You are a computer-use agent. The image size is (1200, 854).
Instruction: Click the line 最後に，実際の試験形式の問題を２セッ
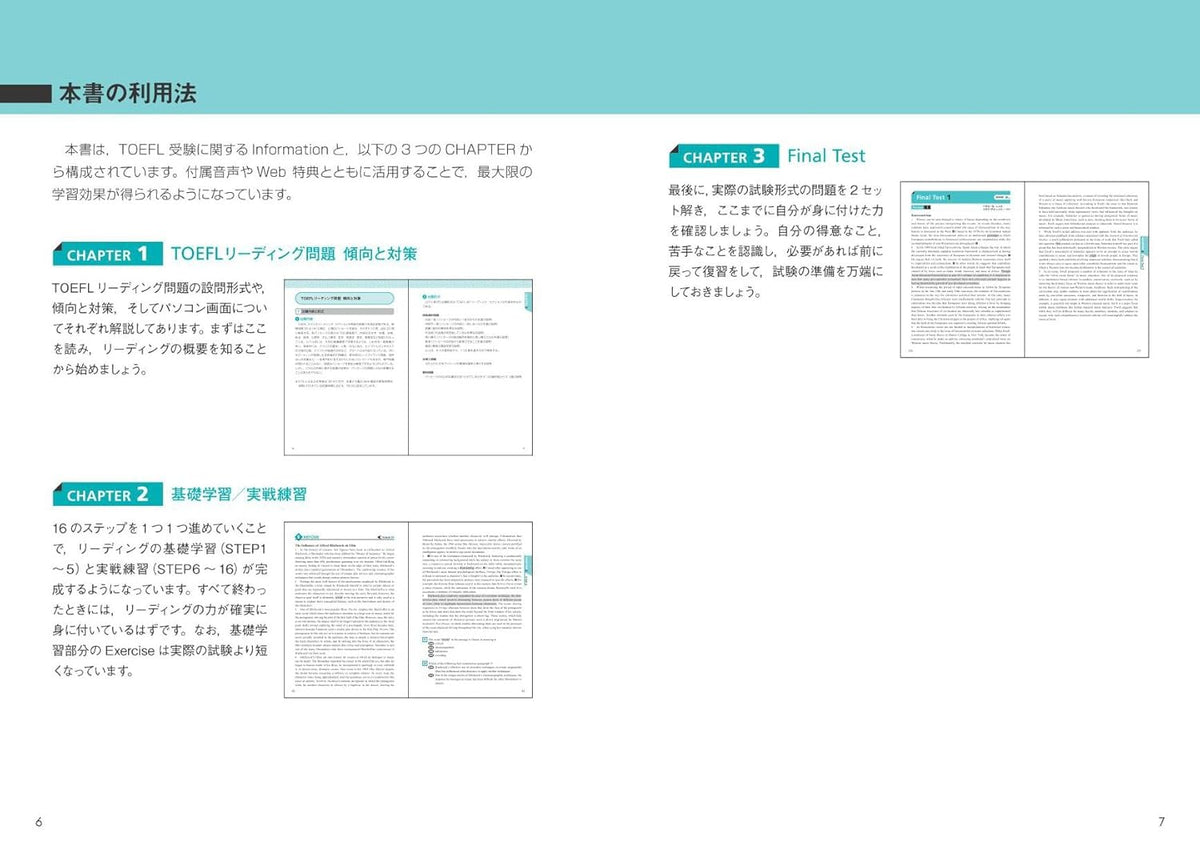776,189
